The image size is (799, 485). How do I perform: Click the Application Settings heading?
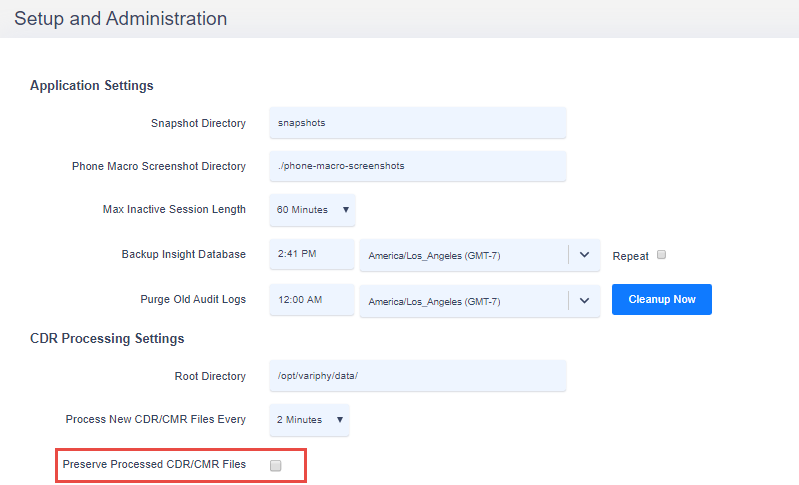point(92,86)
